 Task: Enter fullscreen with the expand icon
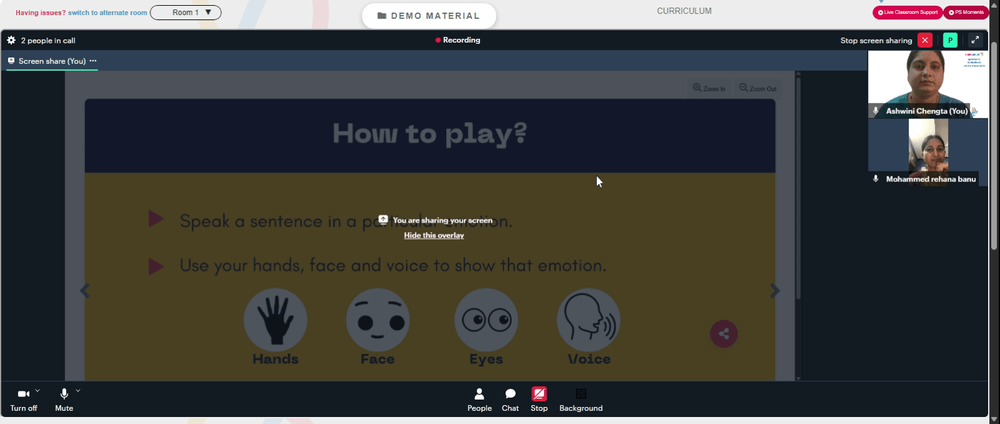click(975, 40)
